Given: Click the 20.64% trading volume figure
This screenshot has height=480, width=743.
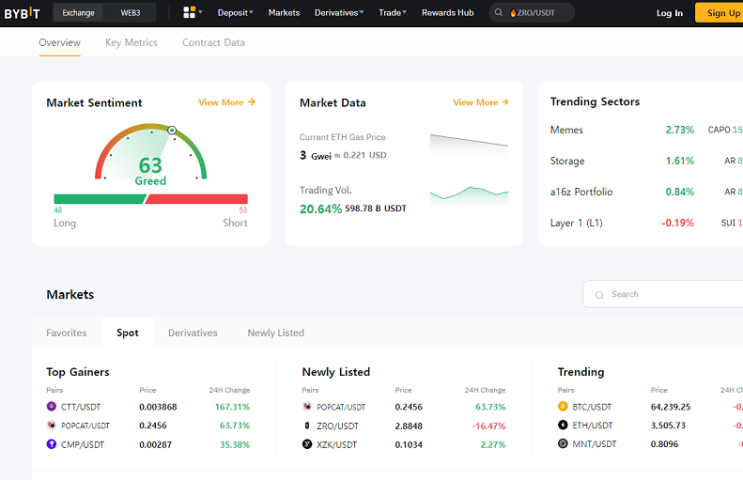Looking at the screenshot, I should click(320, 208).
